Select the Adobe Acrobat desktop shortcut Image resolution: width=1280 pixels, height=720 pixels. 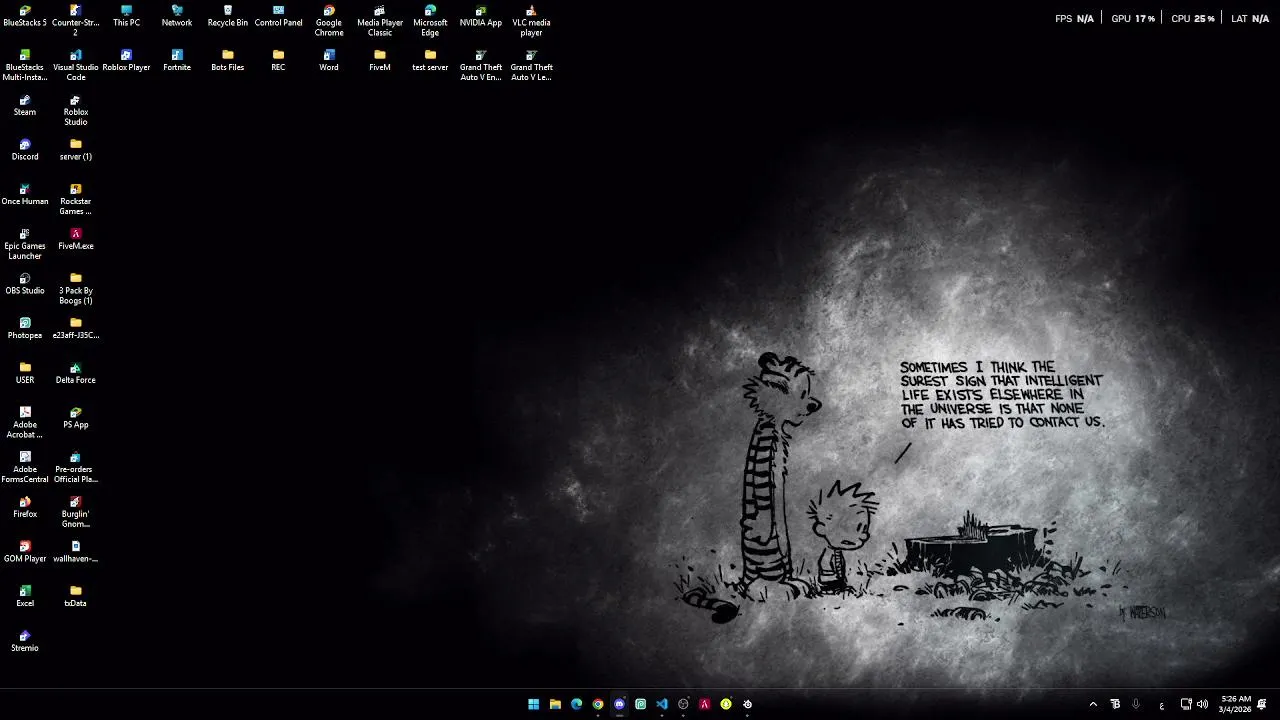coord(25,423)
